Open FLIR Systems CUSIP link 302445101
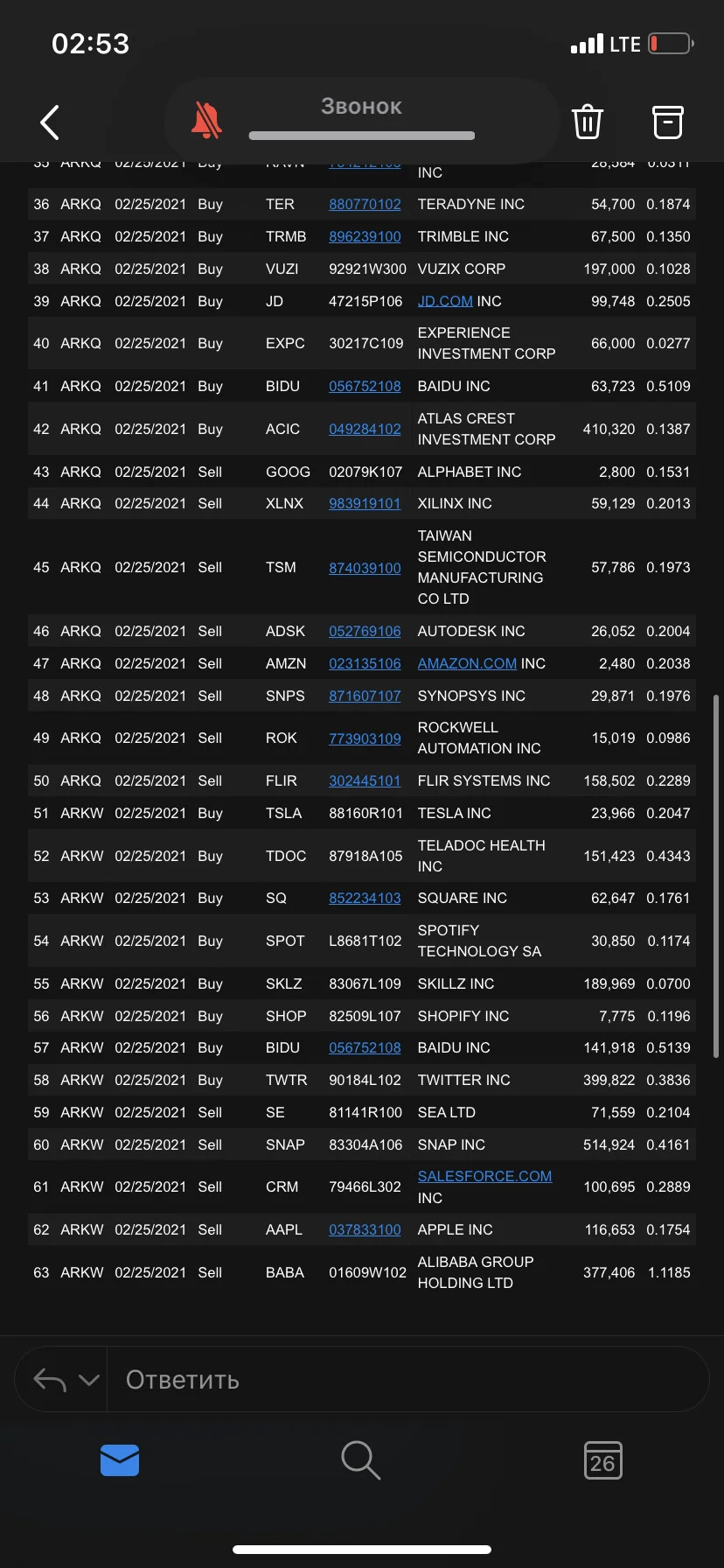Screen dimensions: 724x1568 pyautogui.click(x=365, y=780)
